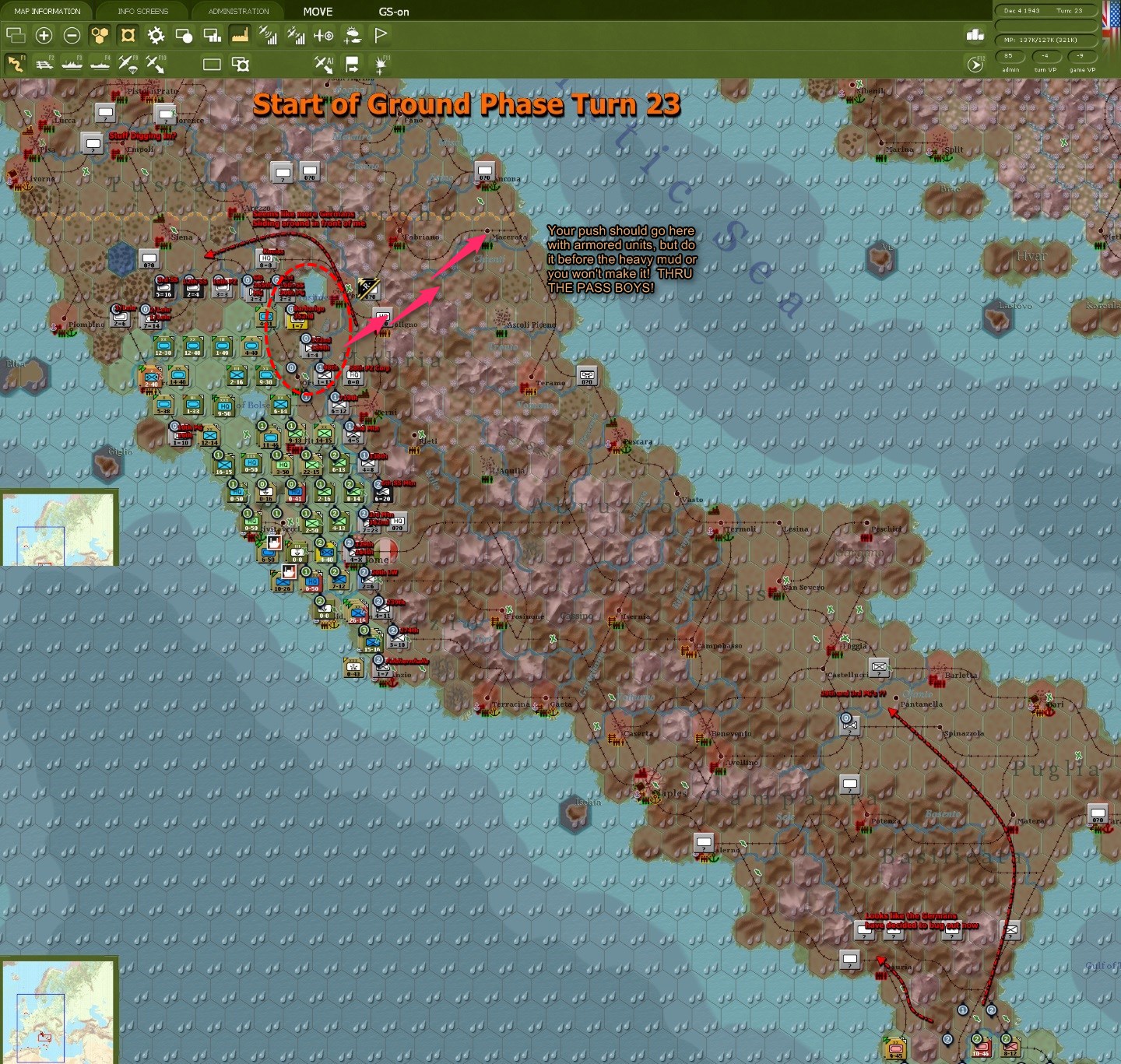
Task: Click the rectangle with gear icon
Action: 241,64
